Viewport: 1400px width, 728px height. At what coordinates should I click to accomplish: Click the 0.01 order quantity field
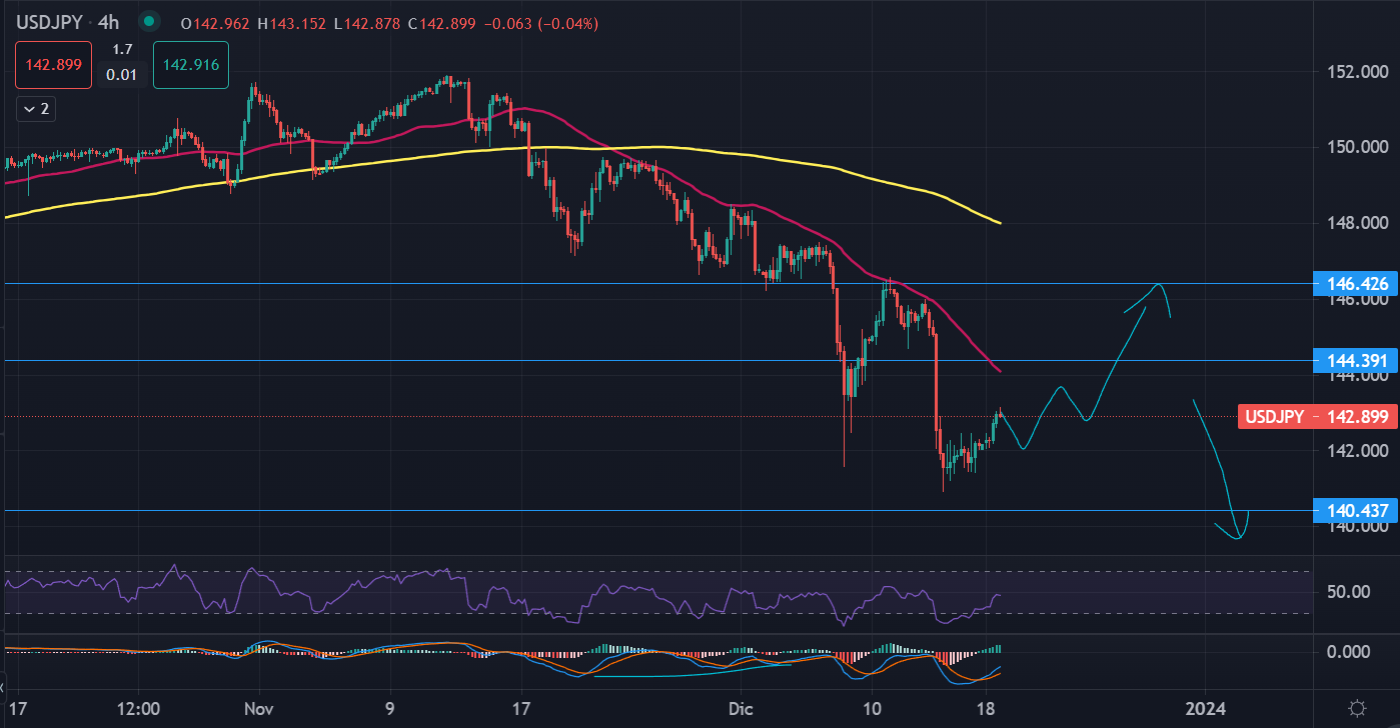click(x=122, y=75)
